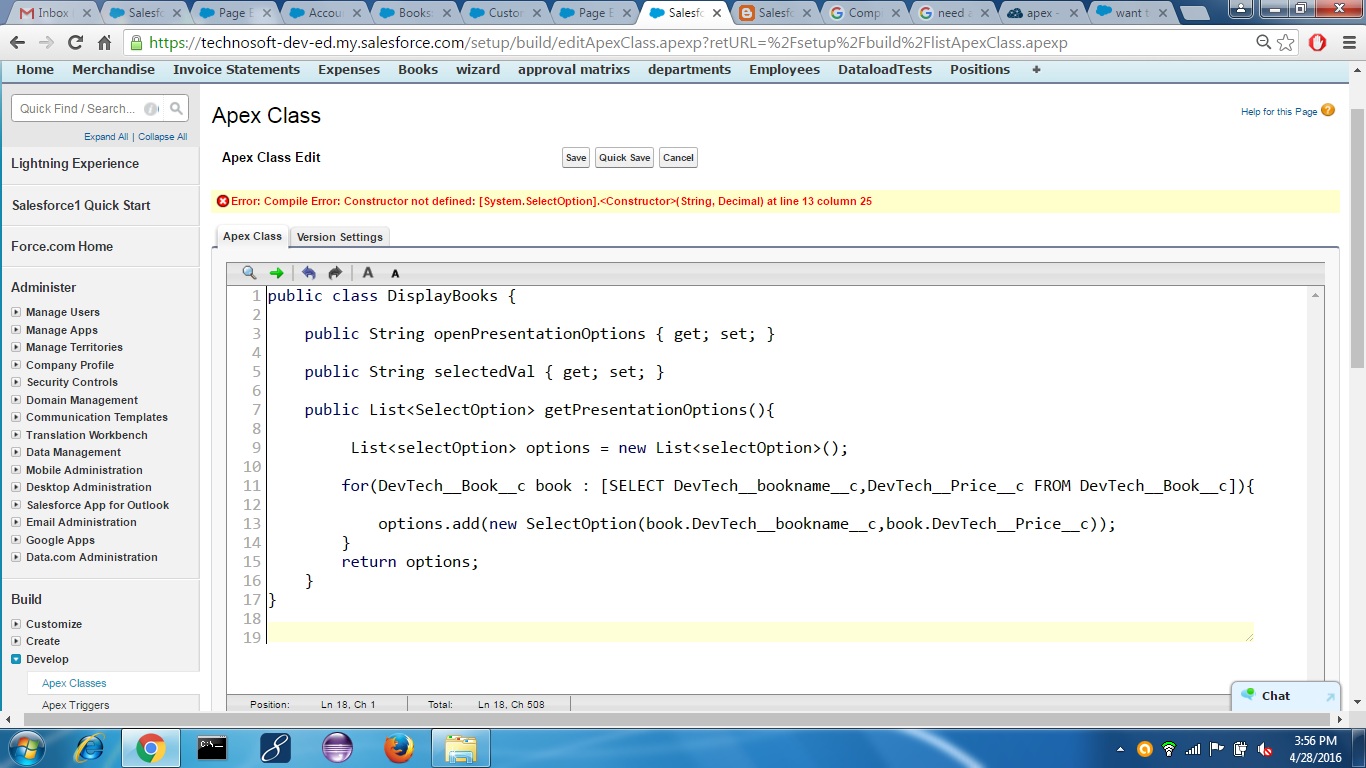Screen dimensions: 1366x768
Task: Click the Quick Save button
Action: click(623, 157)
